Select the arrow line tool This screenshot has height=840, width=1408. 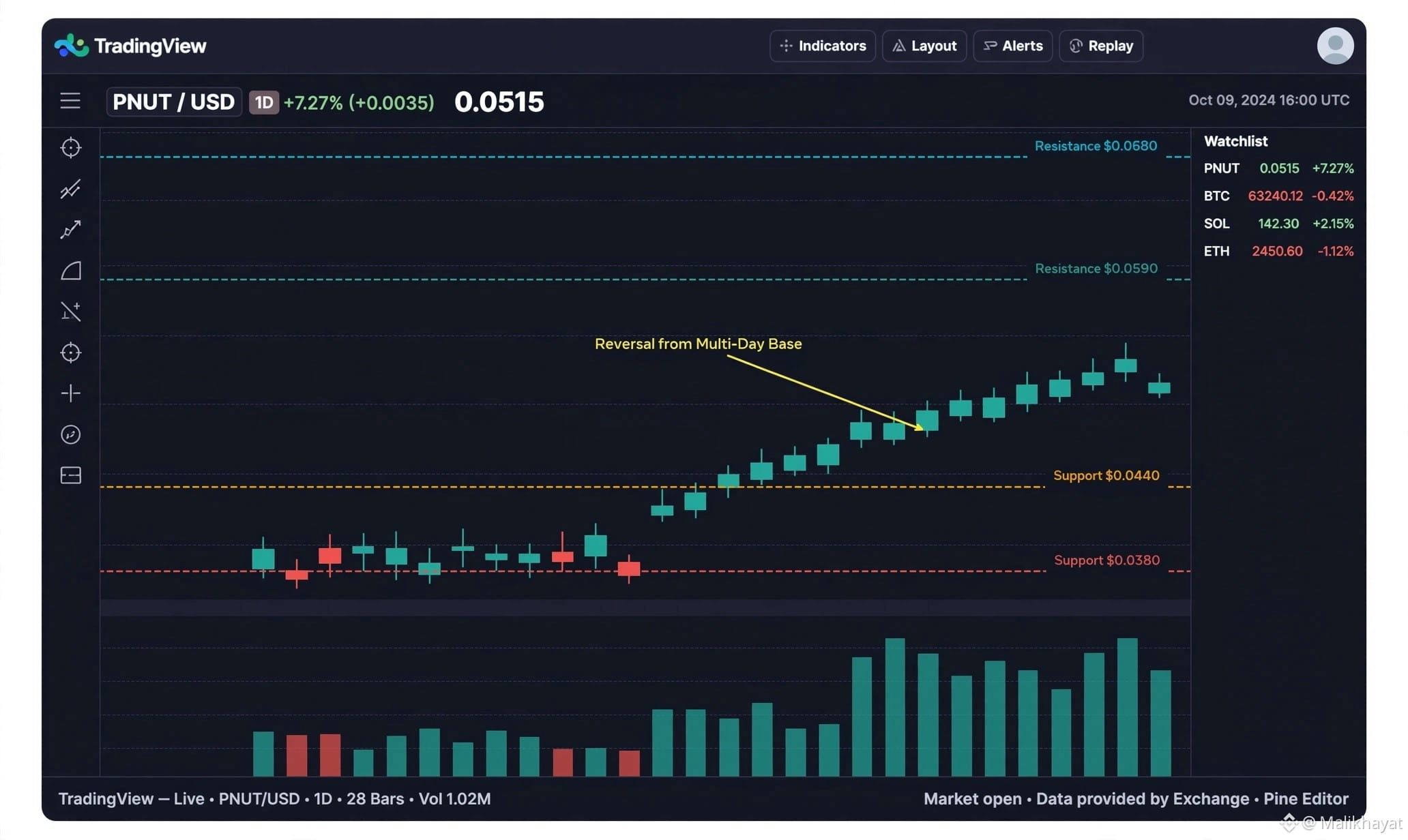(x=71, y=230)
